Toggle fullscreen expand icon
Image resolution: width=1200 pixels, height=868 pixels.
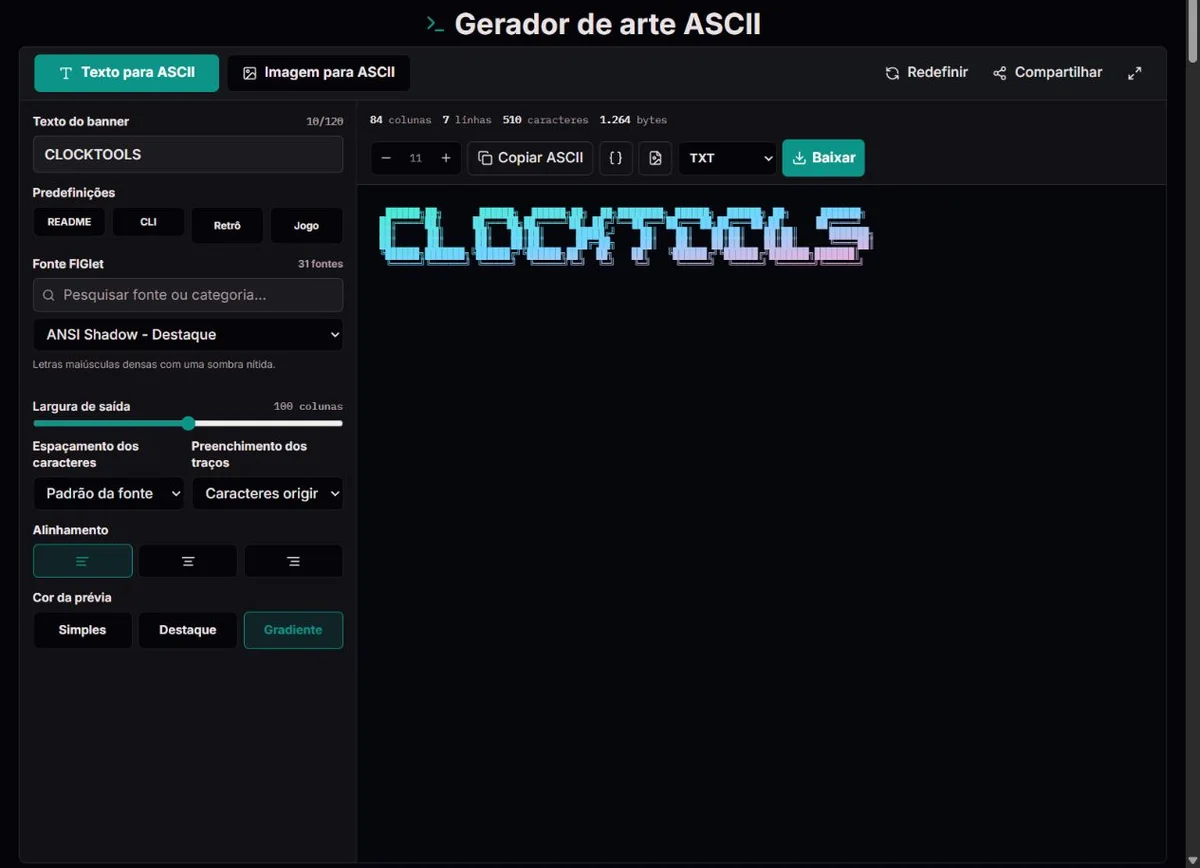pos(1135,73)
